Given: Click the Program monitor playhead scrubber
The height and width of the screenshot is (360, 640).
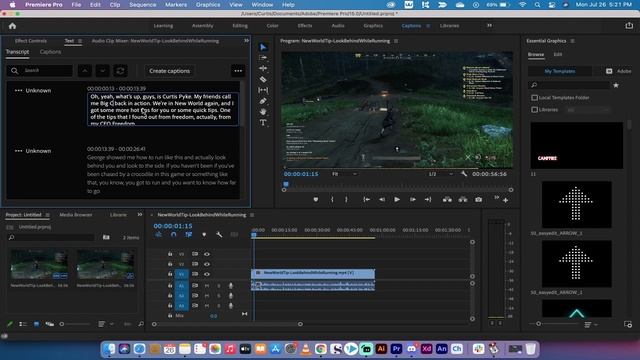Looking at the screenshot, I should click(x=286, y=184).
